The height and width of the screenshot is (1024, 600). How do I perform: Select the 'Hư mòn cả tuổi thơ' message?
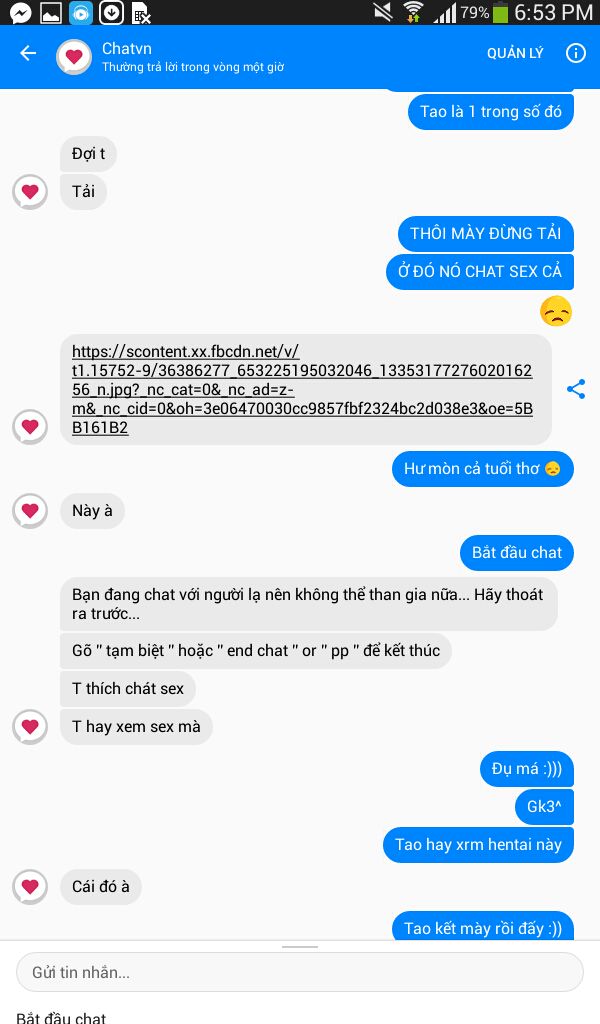[x=482, y=469]
